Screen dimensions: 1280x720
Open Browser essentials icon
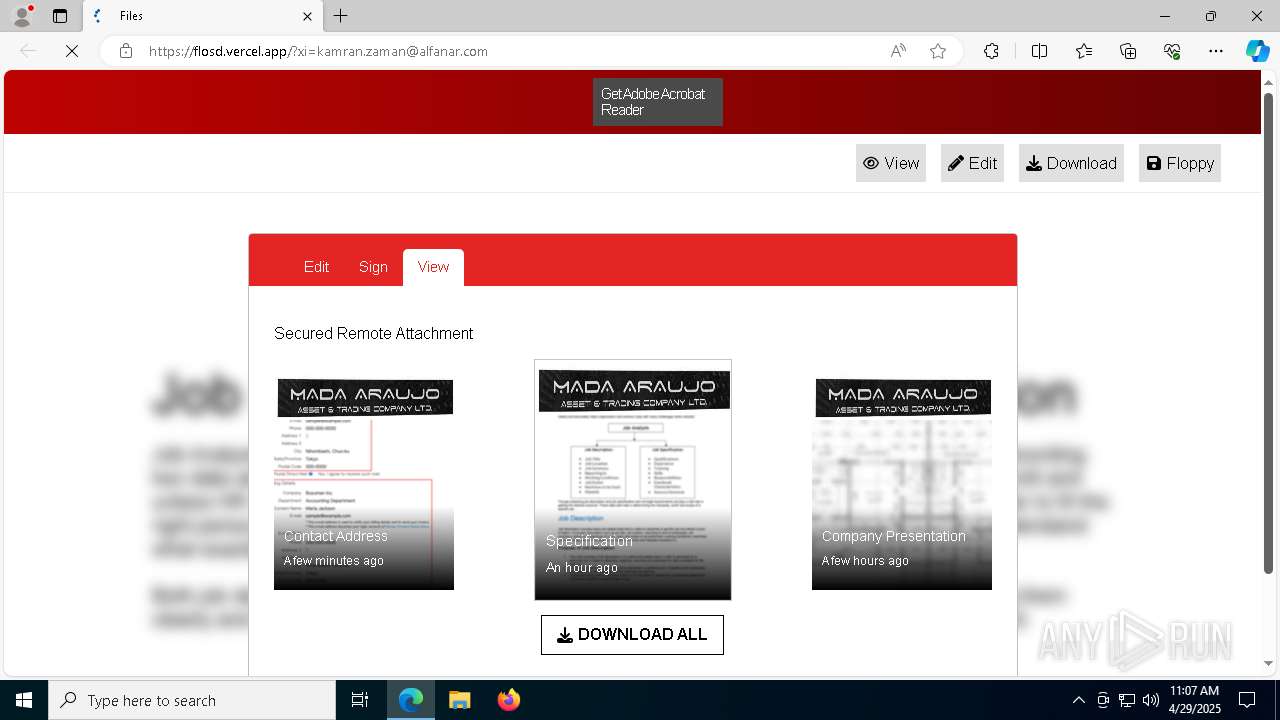(1172, 51)
